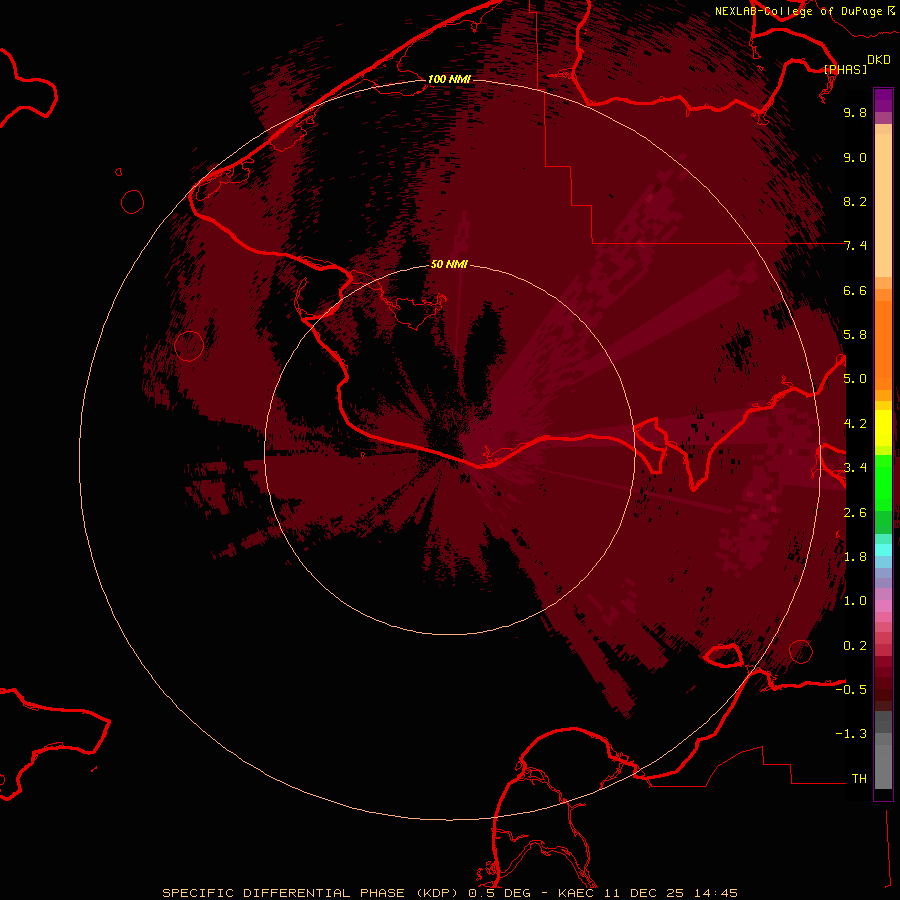Click the 1.0 value on the color scale

click(x=855, y=601)
